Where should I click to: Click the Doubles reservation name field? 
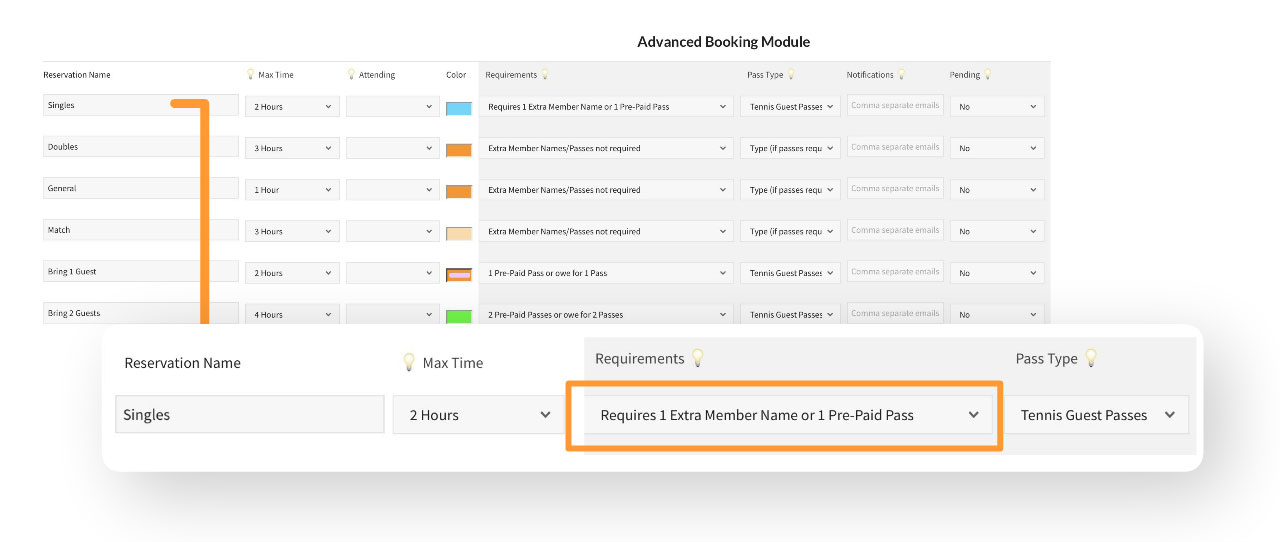(140, 147)
